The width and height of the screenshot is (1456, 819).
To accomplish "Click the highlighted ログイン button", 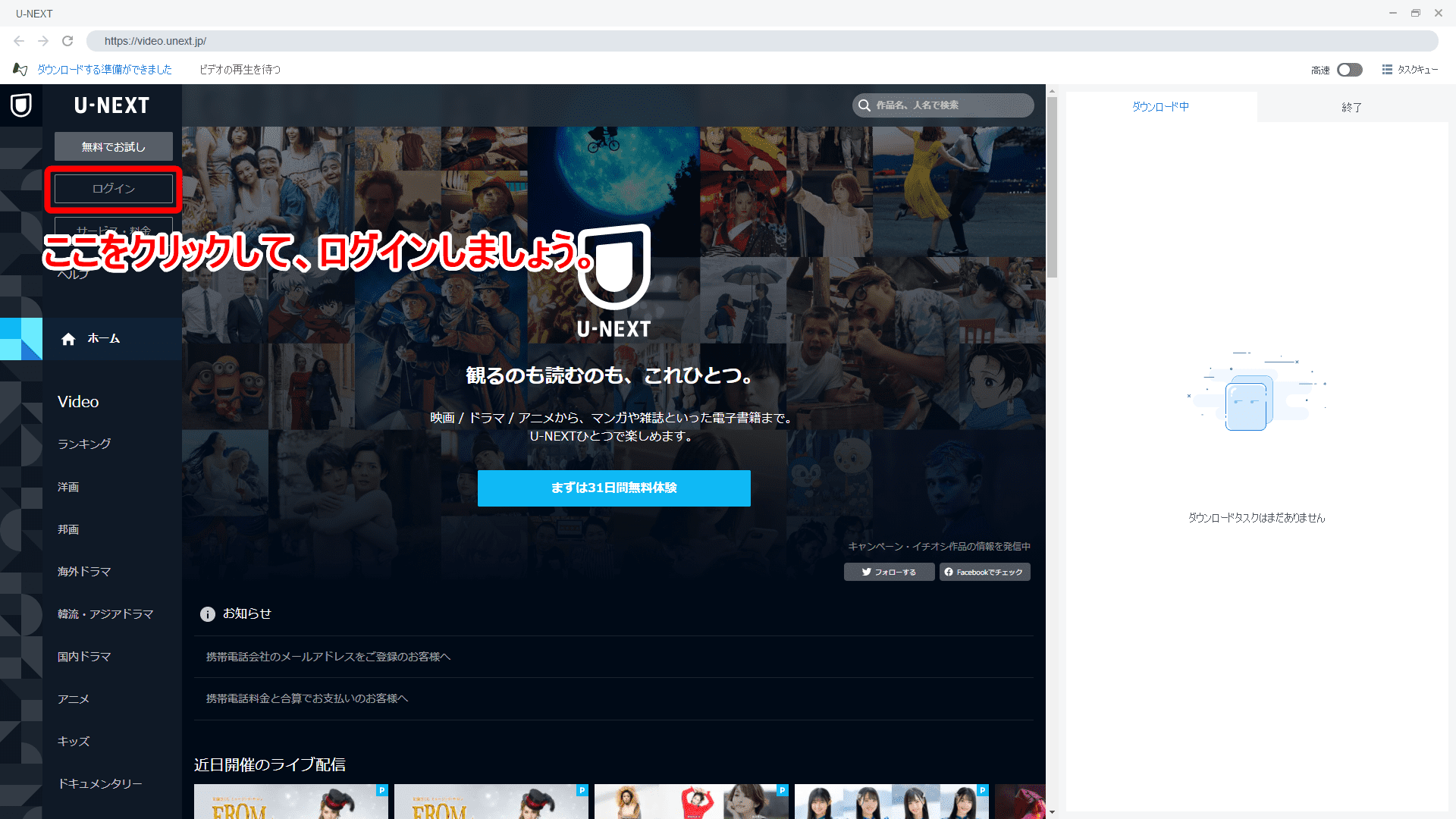I will coord(112,188).
